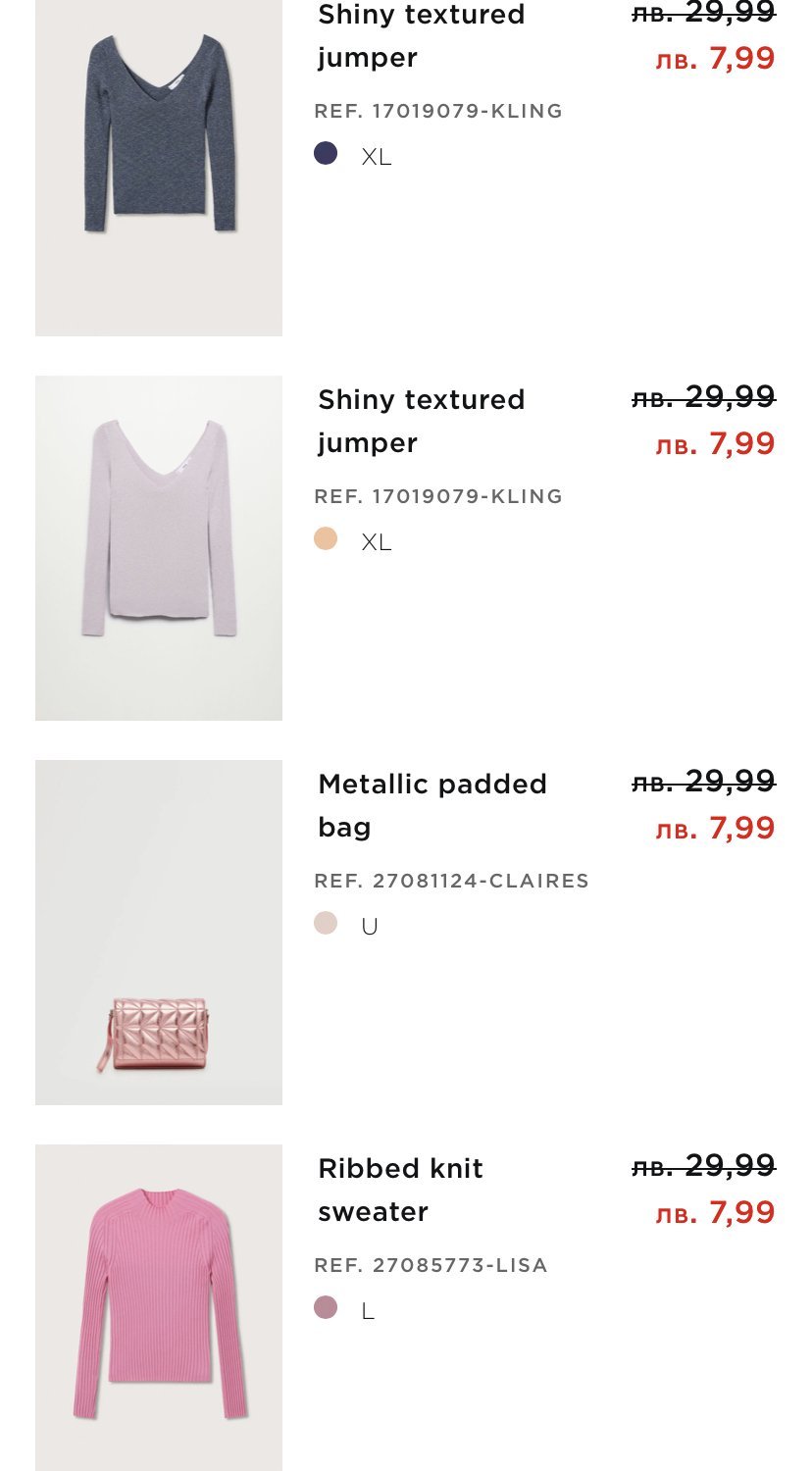This screenshot has height=1471, width=812.
Task: Open the Metallic padded bag title link
Action: click(x=431, y=805)
